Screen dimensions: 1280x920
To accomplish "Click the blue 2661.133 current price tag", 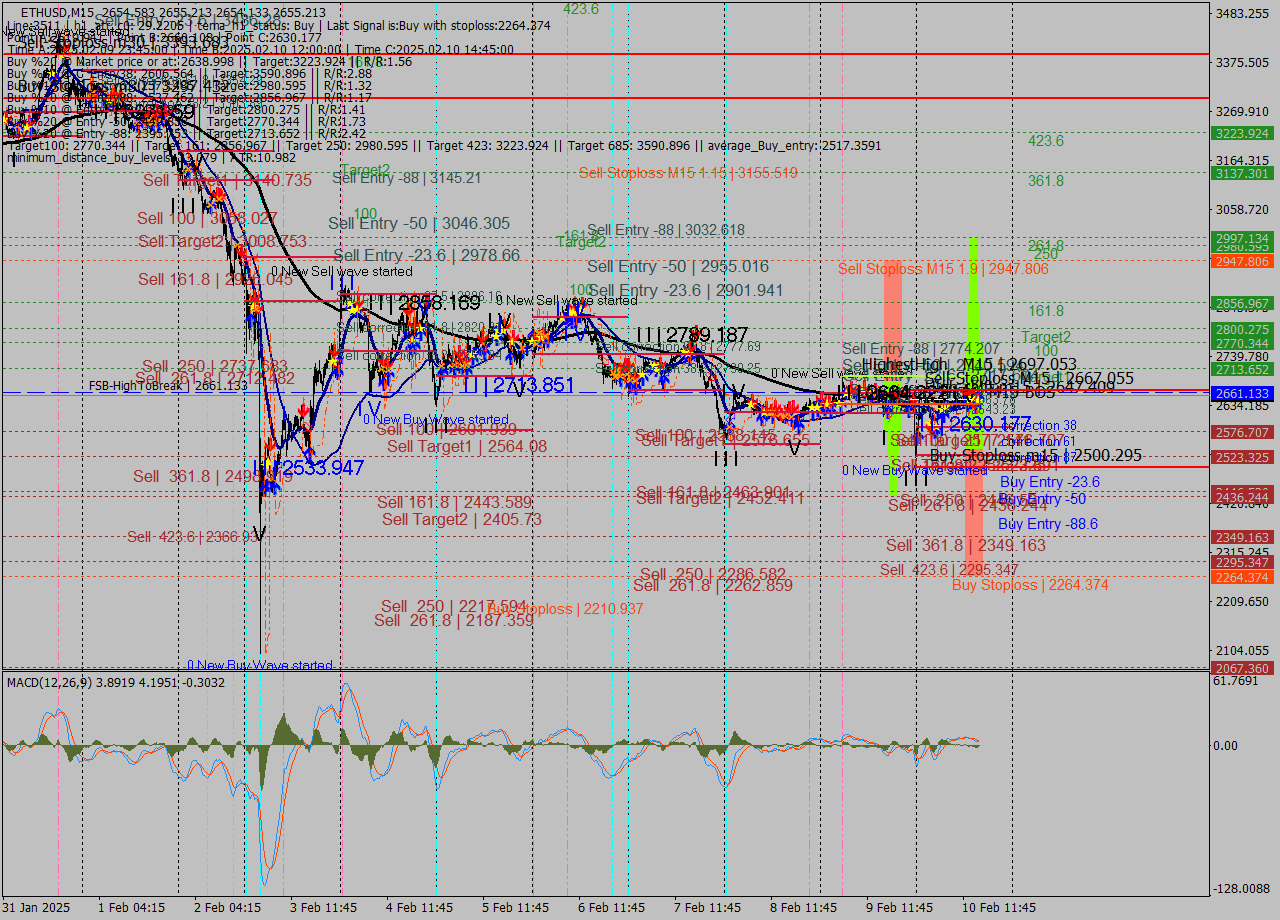I will tap(1240, 393).
